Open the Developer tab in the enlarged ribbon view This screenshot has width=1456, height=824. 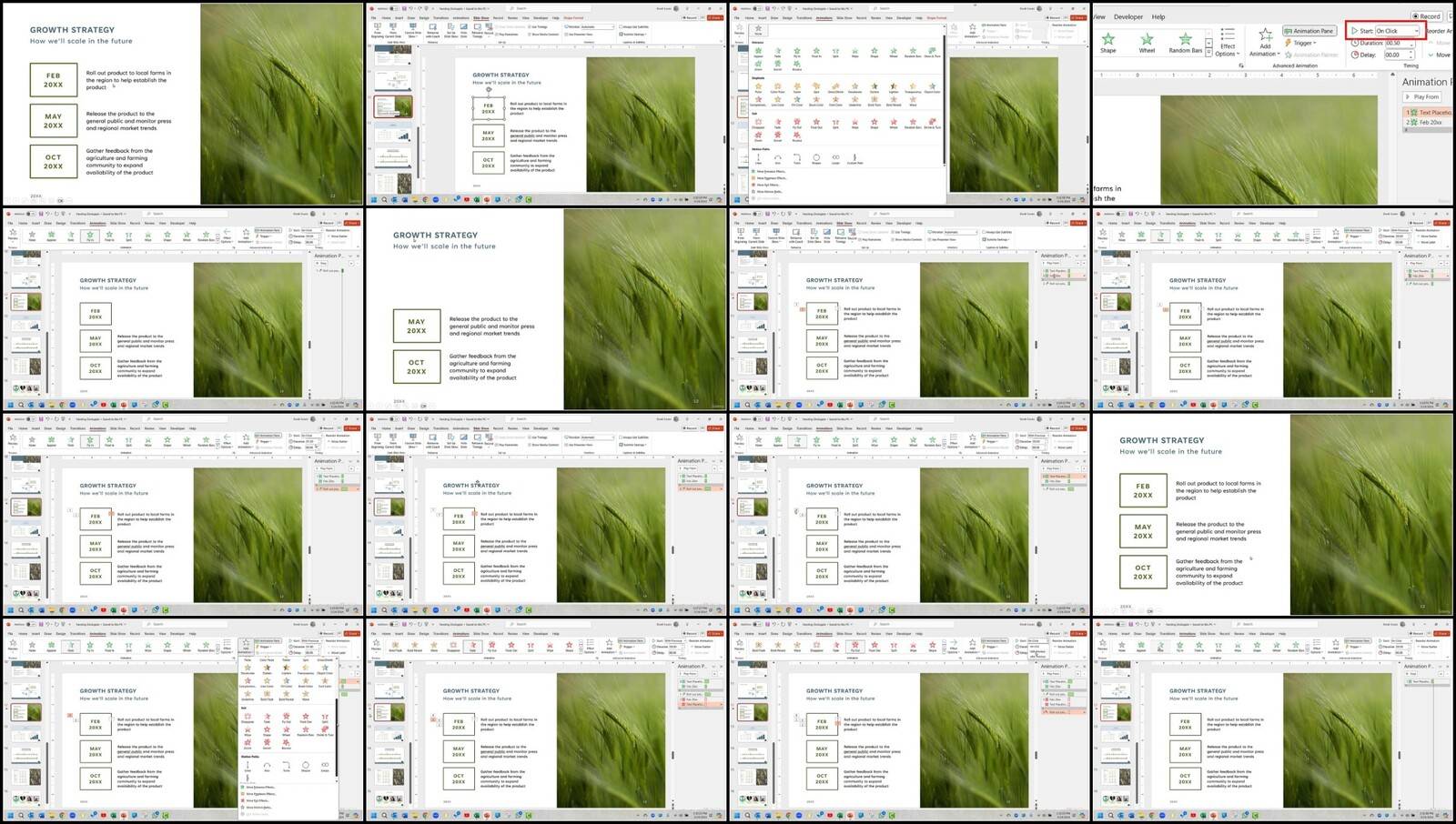pyautogui.click(x=1128, y=16)
